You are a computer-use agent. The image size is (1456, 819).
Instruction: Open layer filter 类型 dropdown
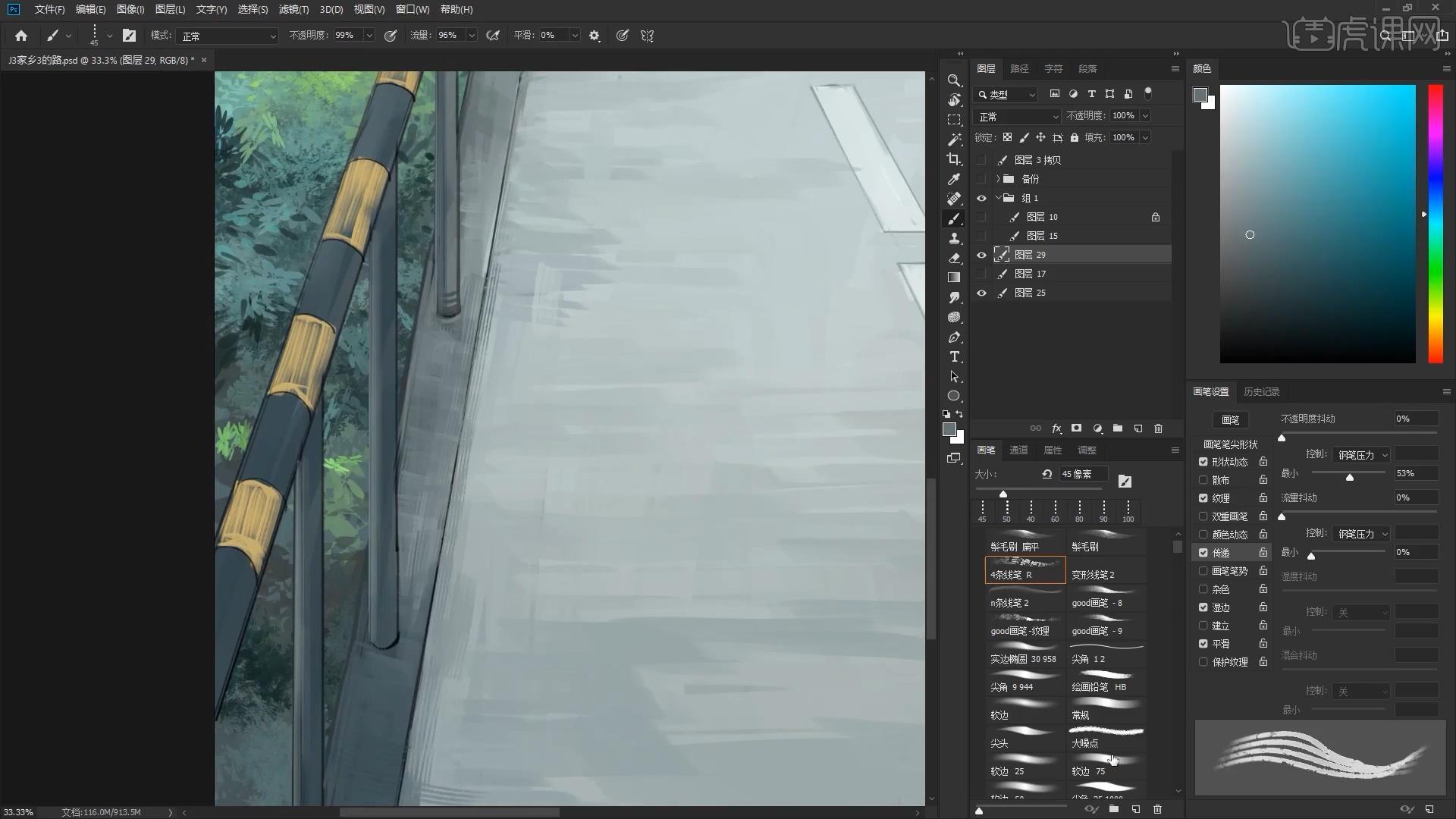click(x=1006, y=94)
